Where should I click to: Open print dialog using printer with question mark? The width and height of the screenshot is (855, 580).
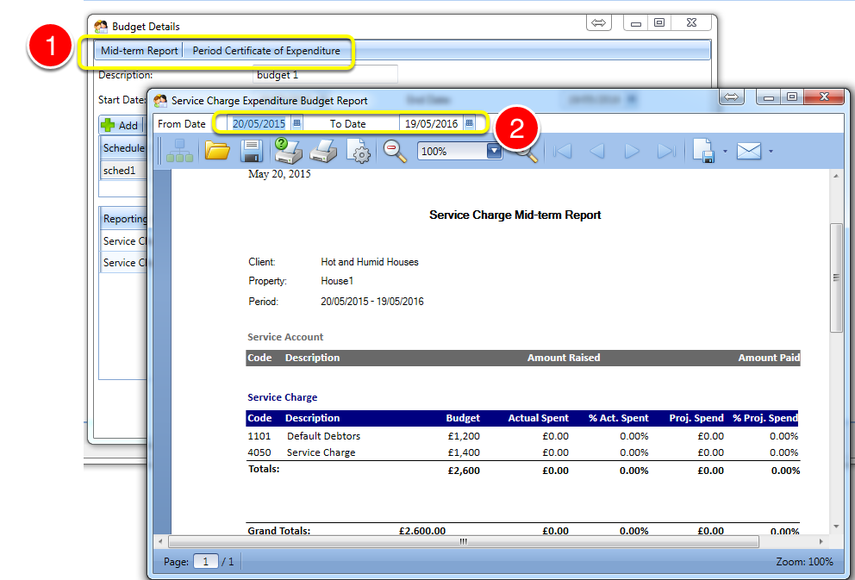(x=288, y=150)
